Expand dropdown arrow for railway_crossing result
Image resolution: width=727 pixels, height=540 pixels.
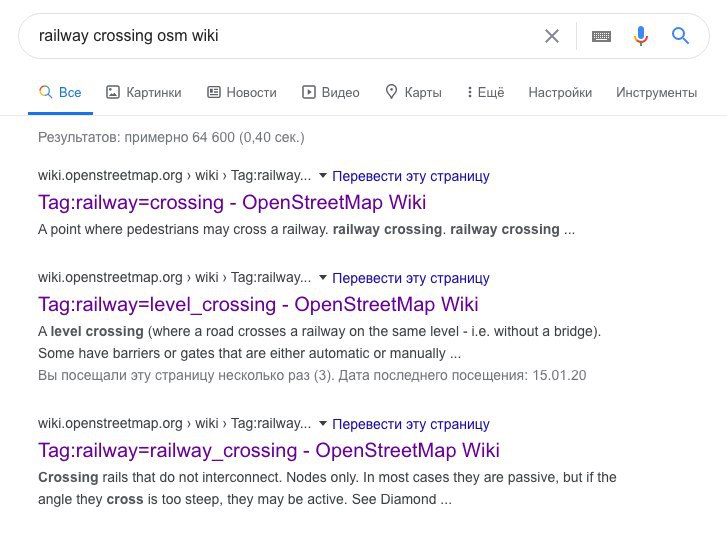point(323,424)
